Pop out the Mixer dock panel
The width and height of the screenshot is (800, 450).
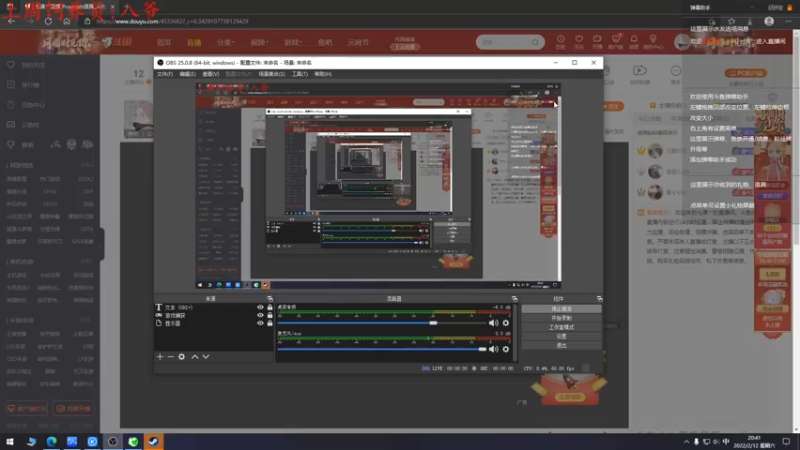coord(514,298)
